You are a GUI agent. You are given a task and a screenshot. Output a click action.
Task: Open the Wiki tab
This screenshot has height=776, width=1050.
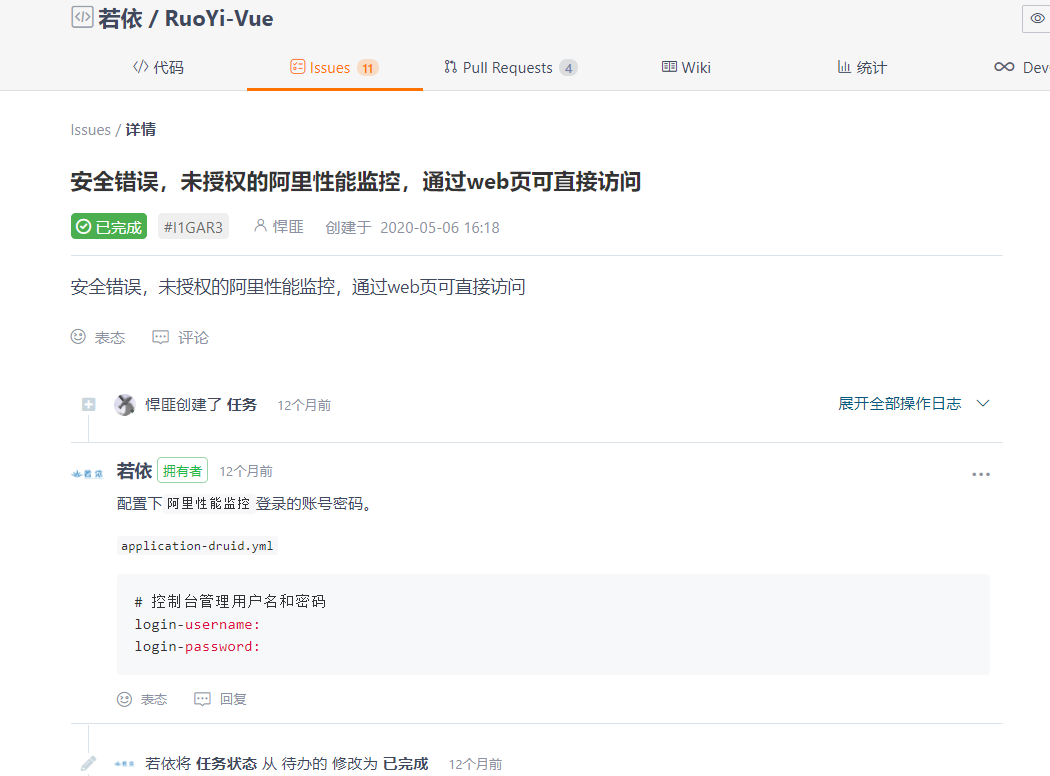click(x=686, y=68)
